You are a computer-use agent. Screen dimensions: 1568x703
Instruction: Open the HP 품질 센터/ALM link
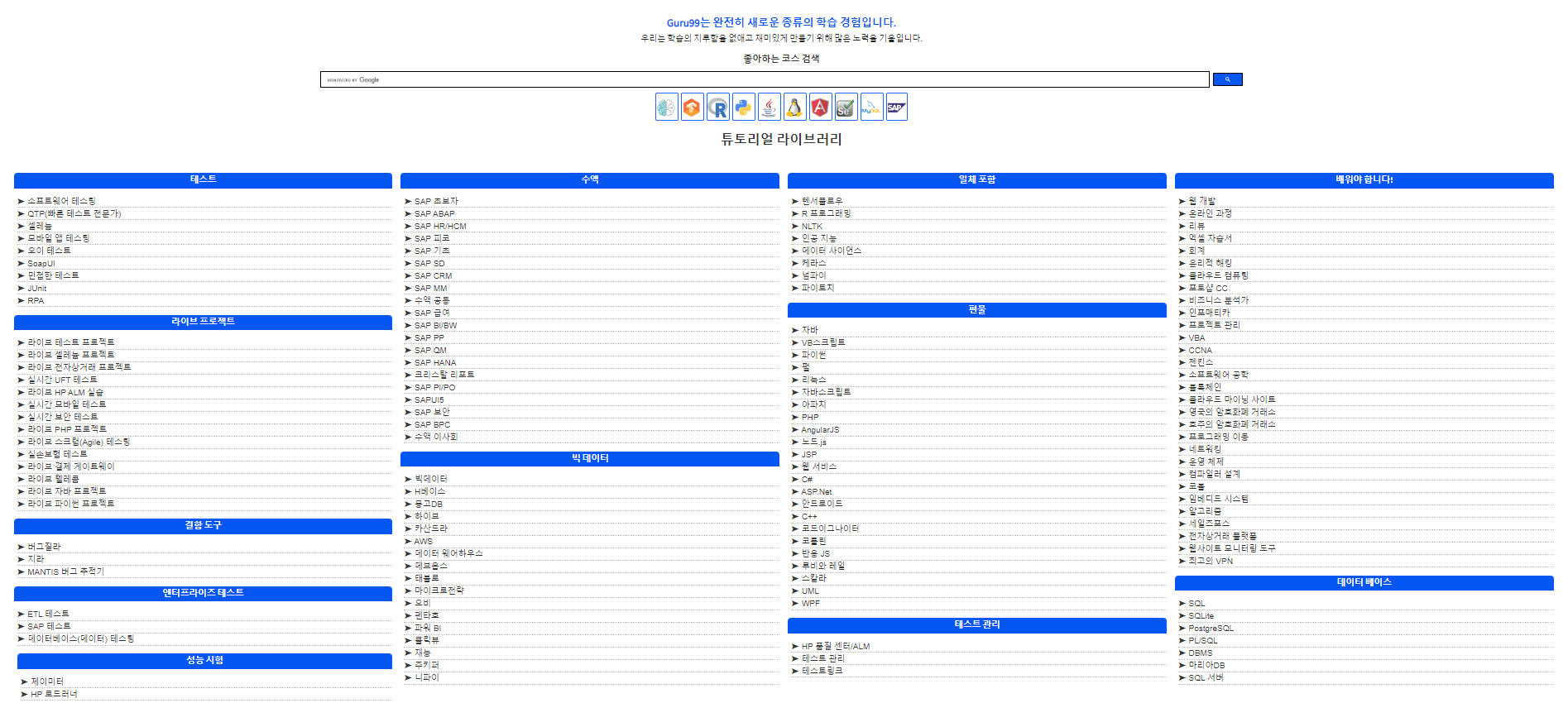pyautogui.click(x=836, y=646)
